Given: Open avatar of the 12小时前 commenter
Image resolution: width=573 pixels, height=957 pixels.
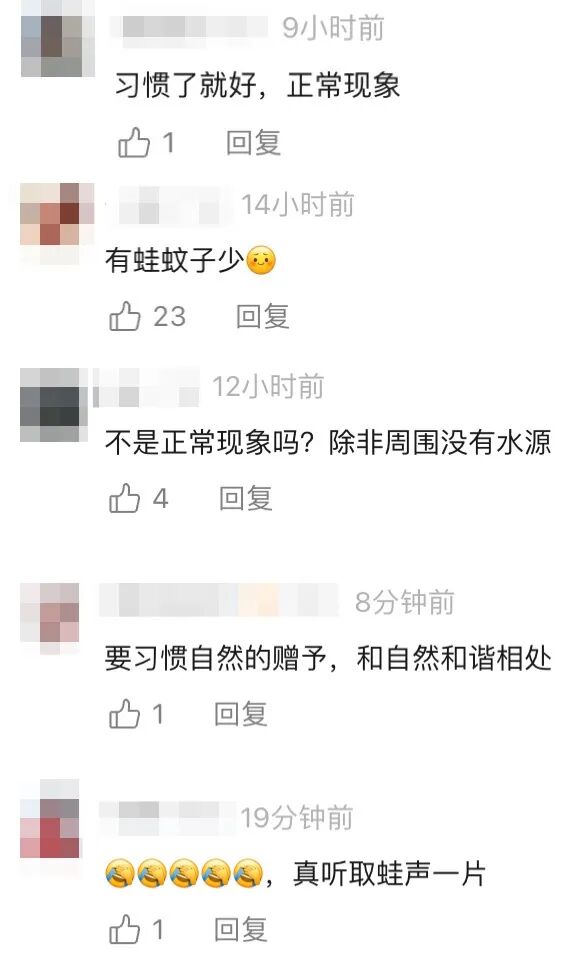Looking at the screenshot, I should point(54,405).
